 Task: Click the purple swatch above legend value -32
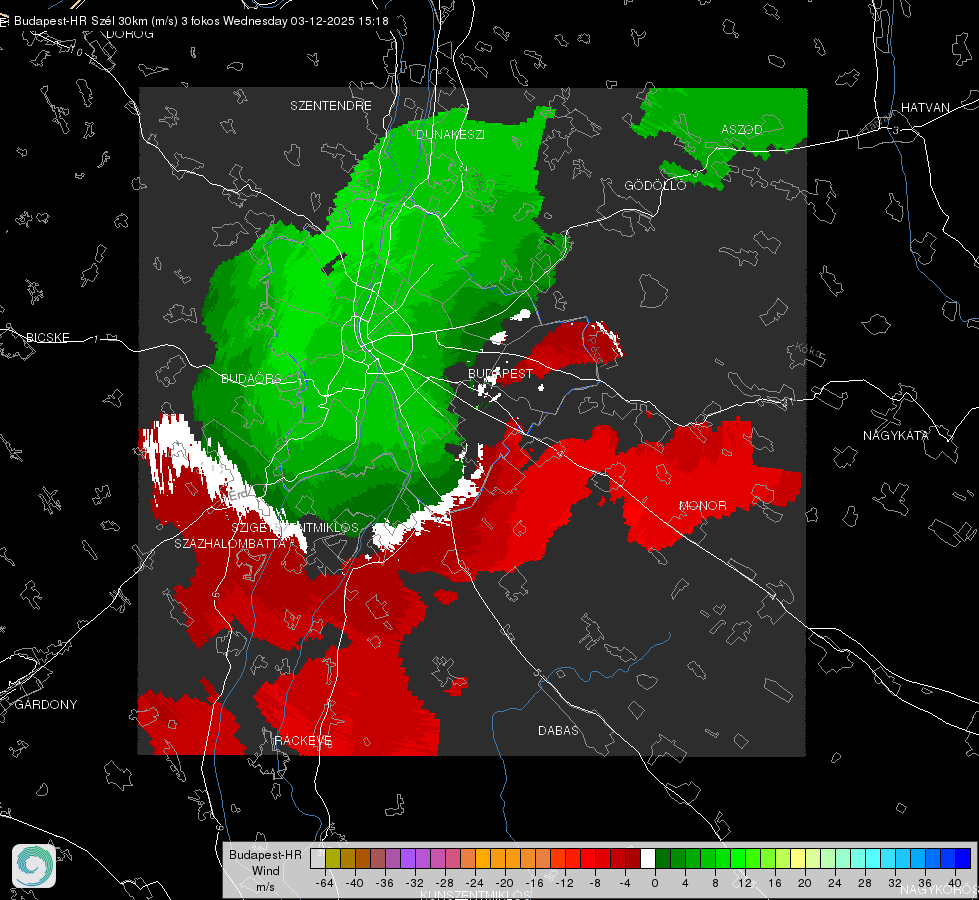pos(407,858)
